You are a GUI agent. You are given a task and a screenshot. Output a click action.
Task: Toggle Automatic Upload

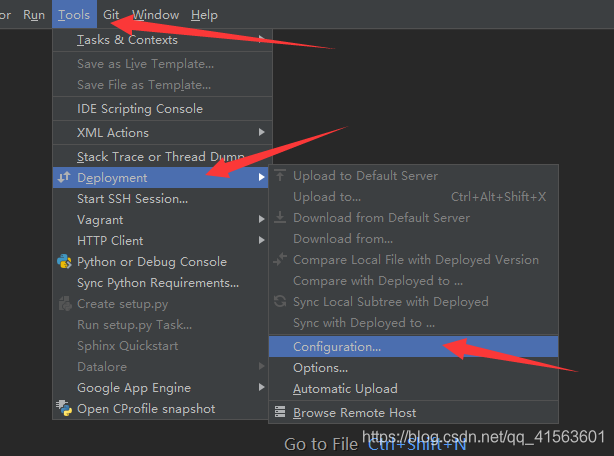coord(414,389)
